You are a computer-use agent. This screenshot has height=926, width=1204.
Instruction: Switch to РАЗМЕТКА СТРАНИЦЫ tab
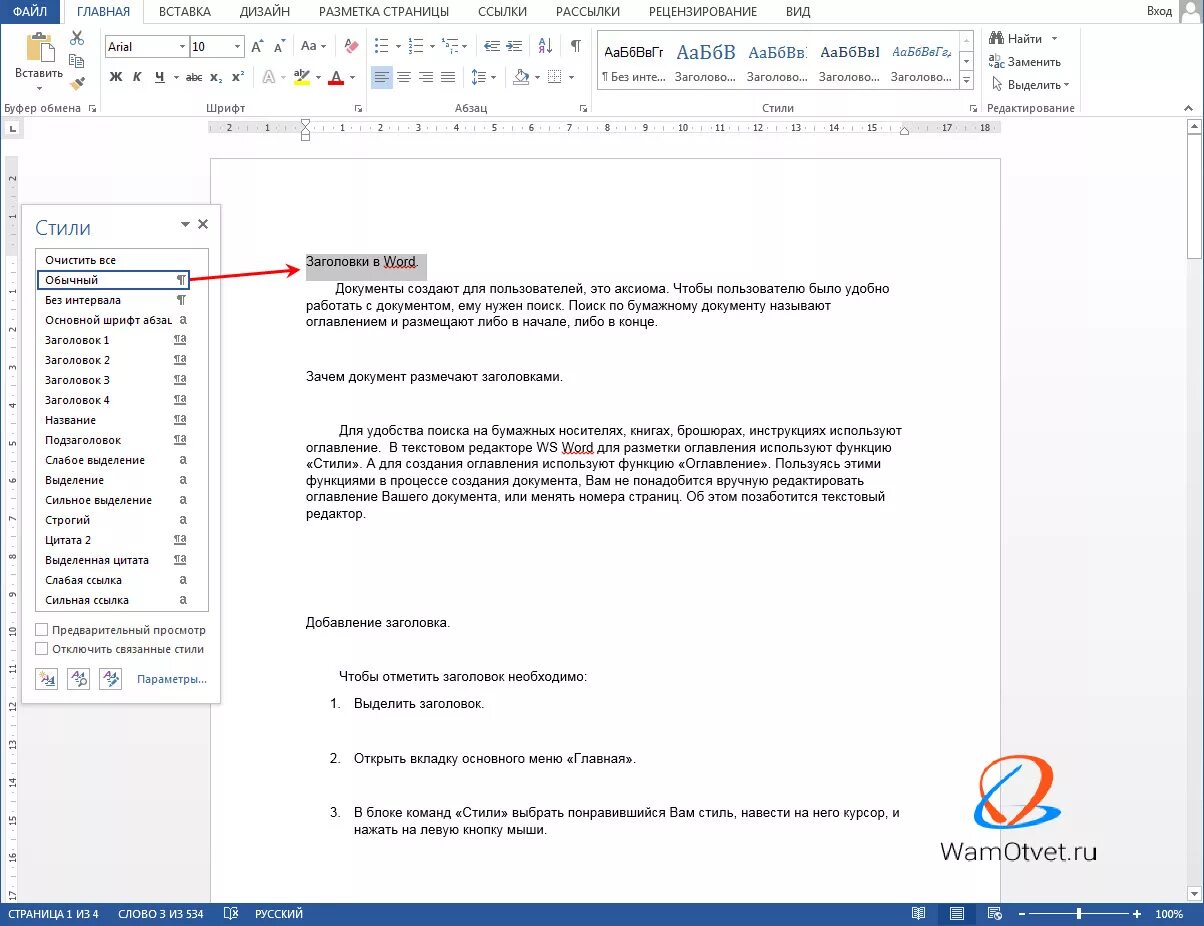coord(383,12)
